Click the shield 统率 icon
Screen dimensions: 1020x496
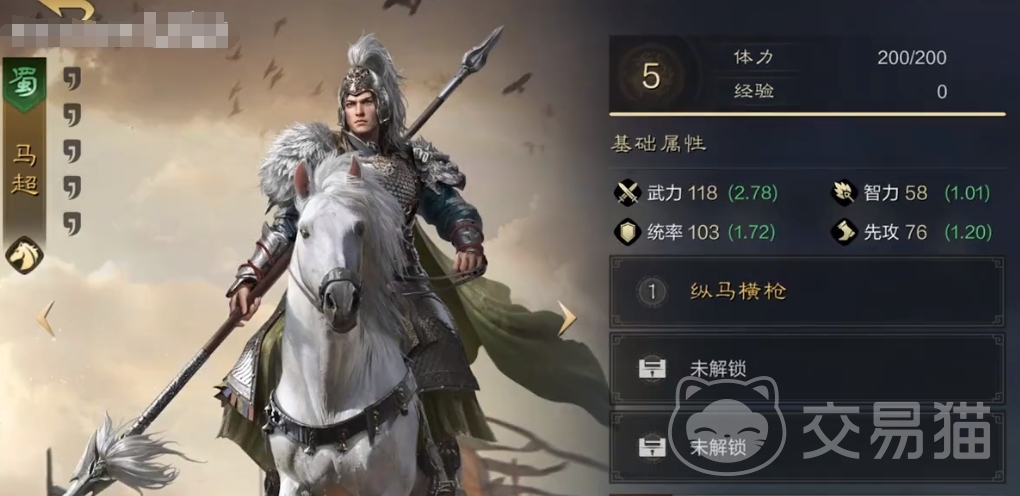click(x=628, y=232)
